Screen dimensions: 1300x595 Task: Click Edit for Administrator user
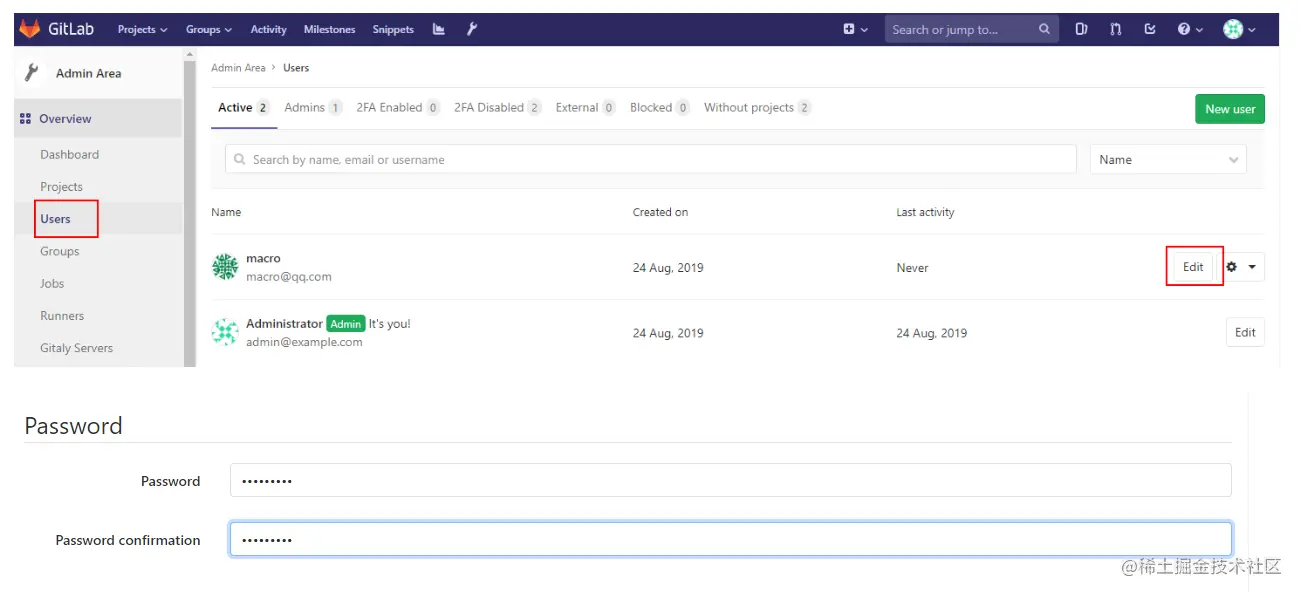point(1245,333)
